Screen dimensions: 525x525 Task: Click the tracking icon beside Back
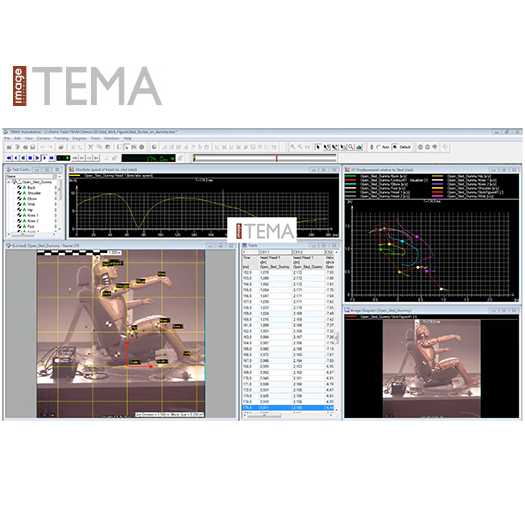point(19,188)
